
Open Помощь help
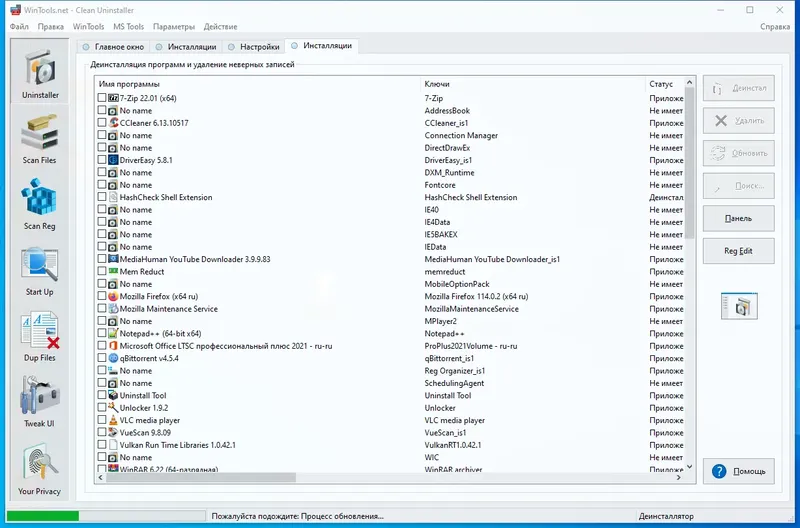738,471
